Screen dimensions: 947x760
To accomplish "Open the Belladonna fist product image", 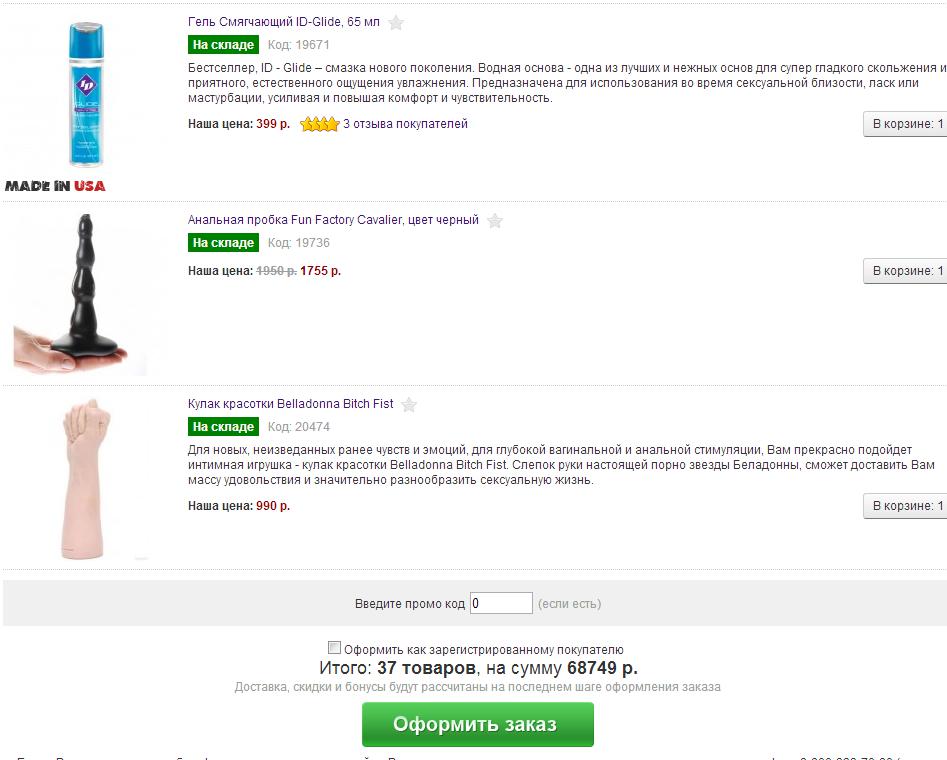I will [86, 478].
